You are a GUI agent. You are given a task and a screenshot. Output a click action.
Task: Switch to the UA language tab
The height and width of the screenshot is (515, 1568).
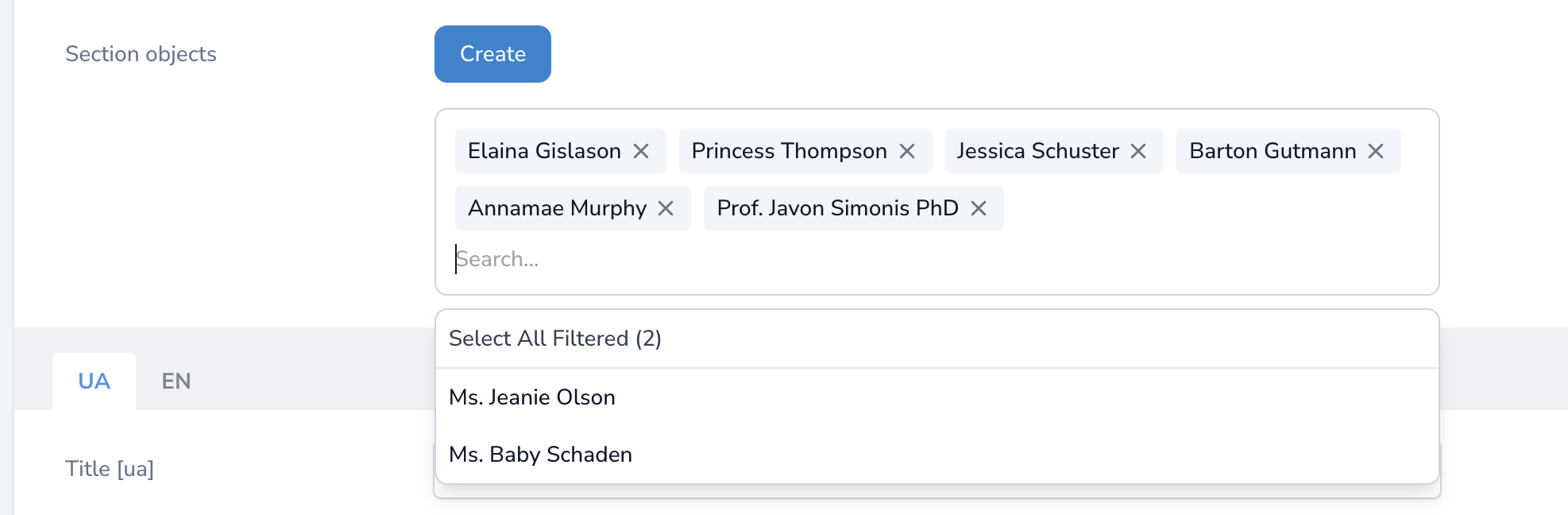(94, 381)
